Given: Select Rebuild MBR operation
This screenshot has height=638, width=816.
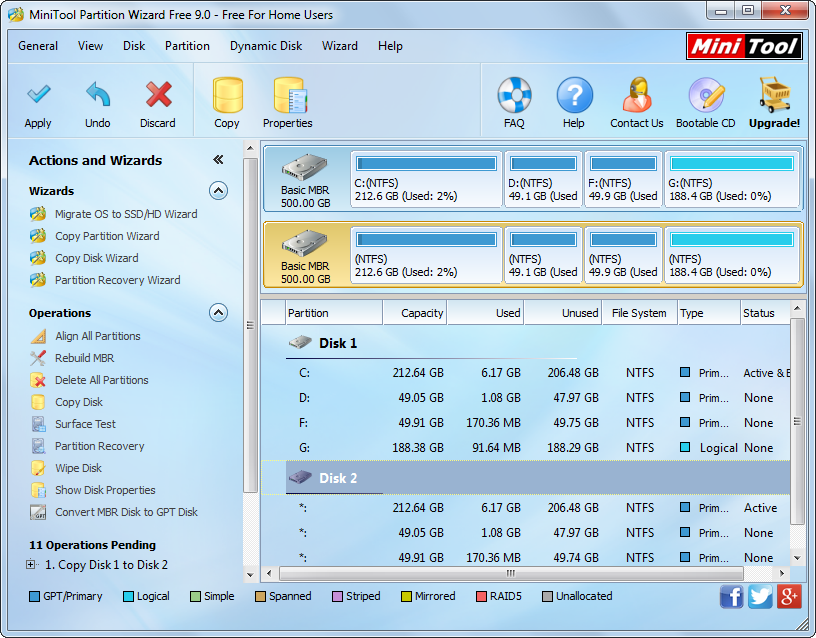Looking at the screenshot, I should [x=84, y=358].
